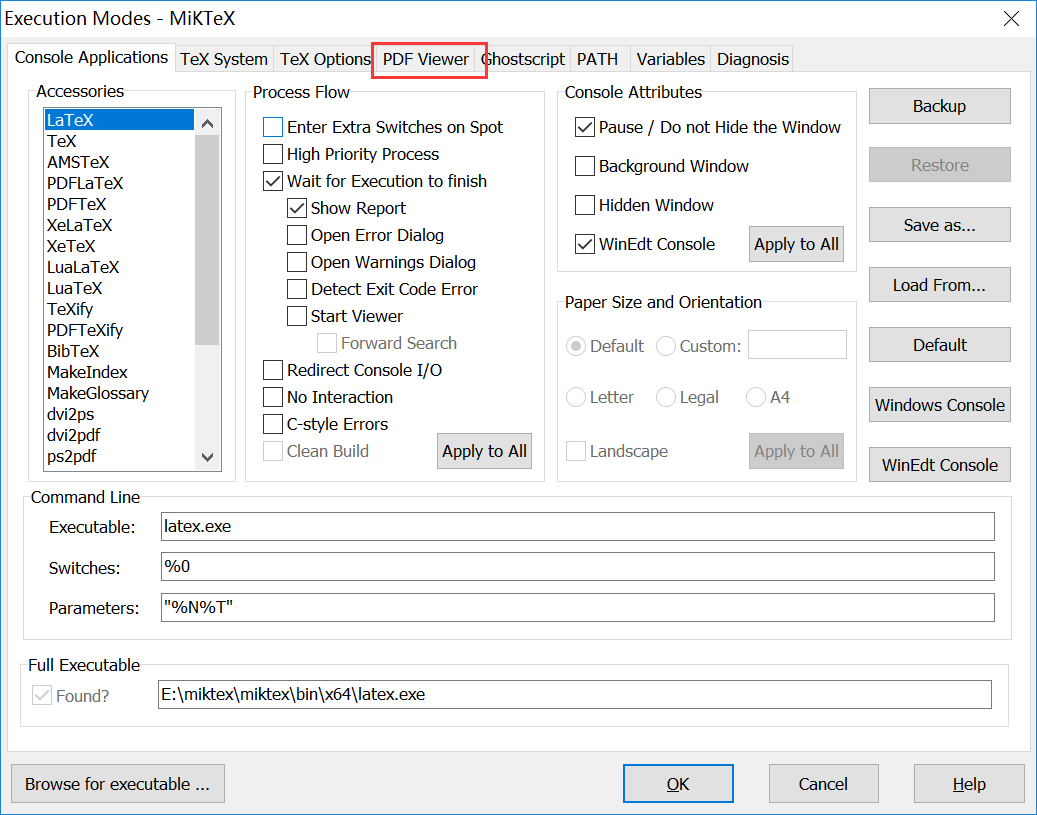Select PDFLaTeX in the Accessories list
Image resolution: width=1037 pixels, height=815 pixels.
tap(119, 183)
